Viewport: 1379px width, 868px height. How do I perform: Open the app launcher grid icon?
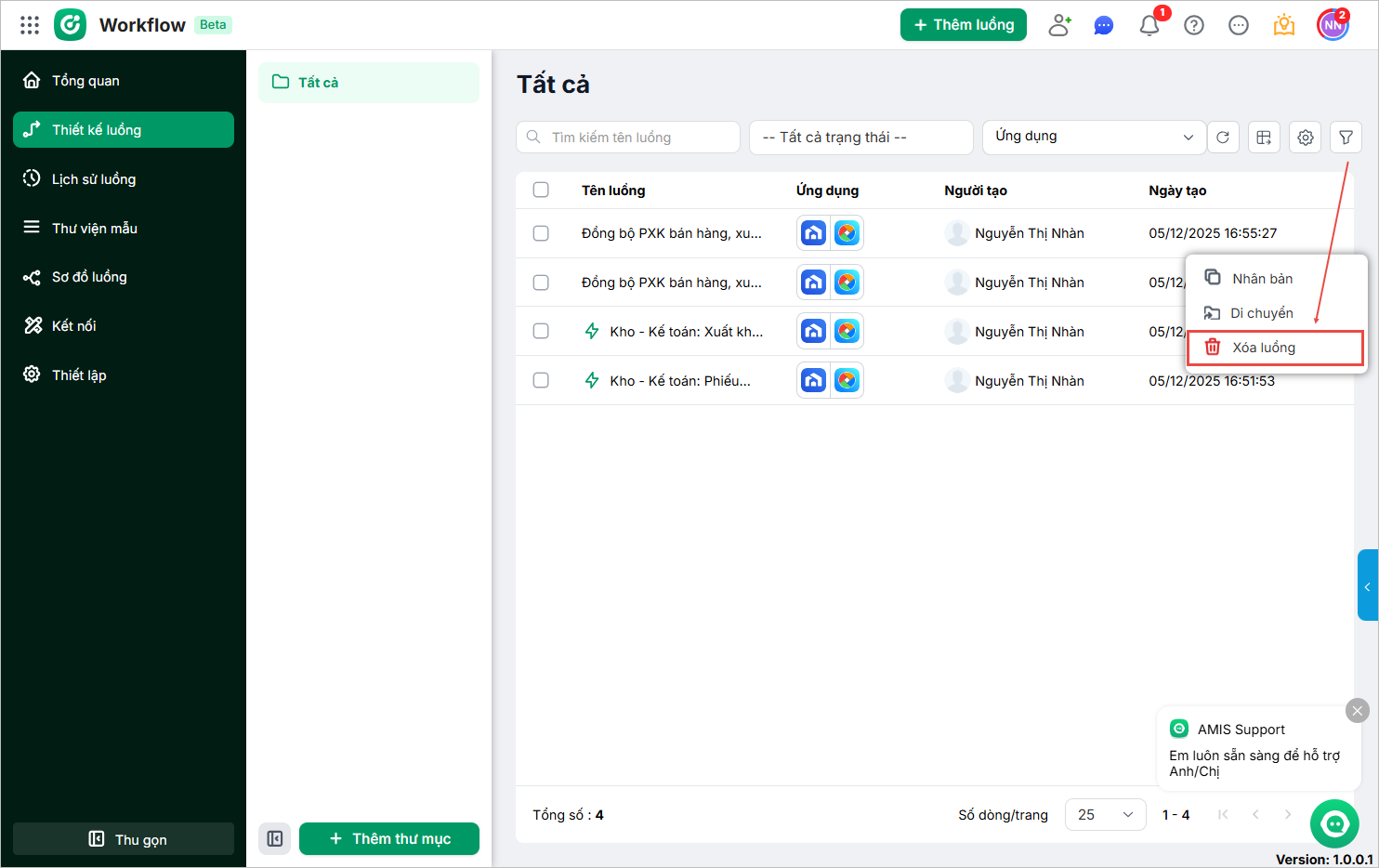point(30,25)
